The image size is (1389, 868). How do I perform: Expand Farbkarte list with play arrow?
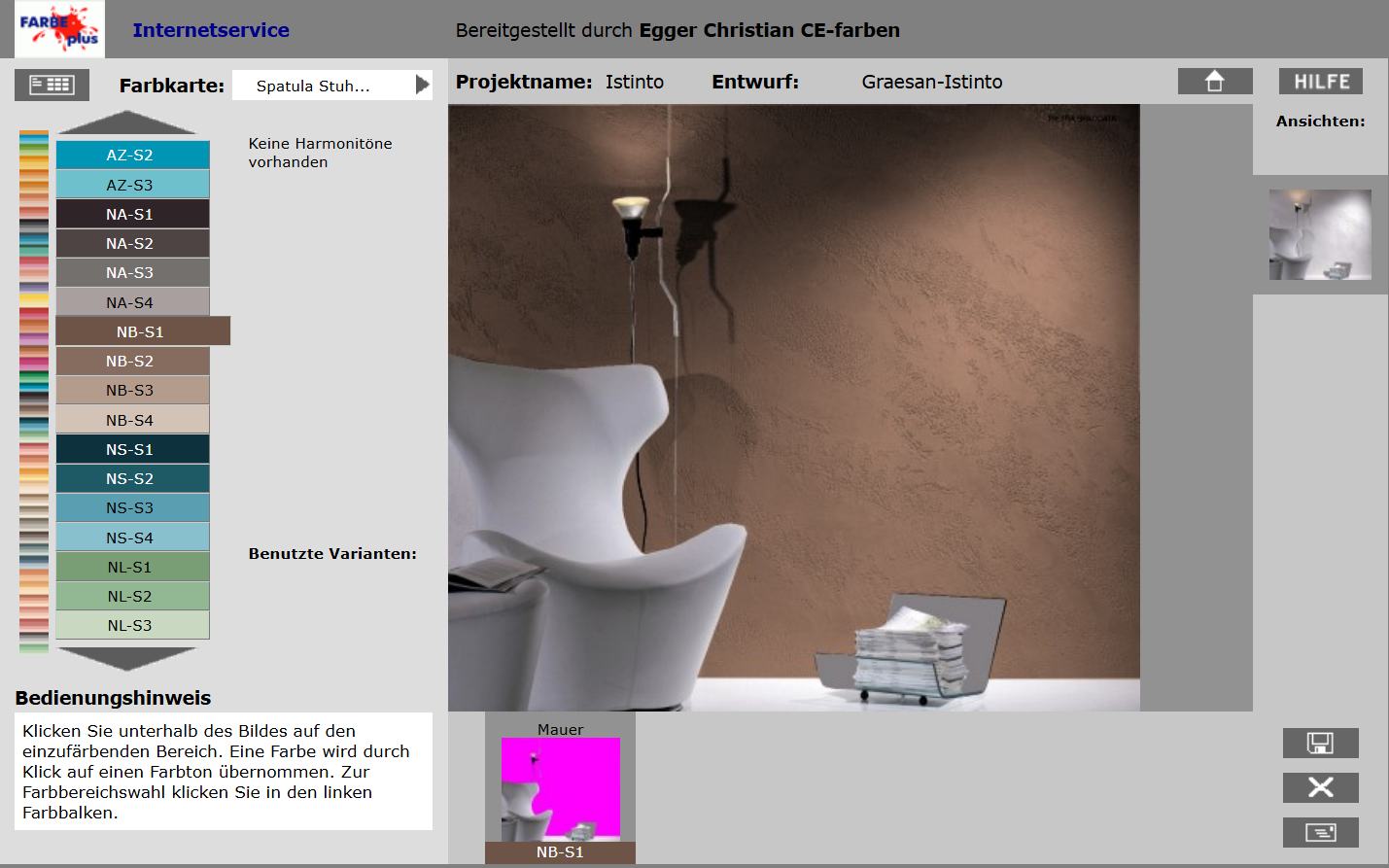click(422, 85)
